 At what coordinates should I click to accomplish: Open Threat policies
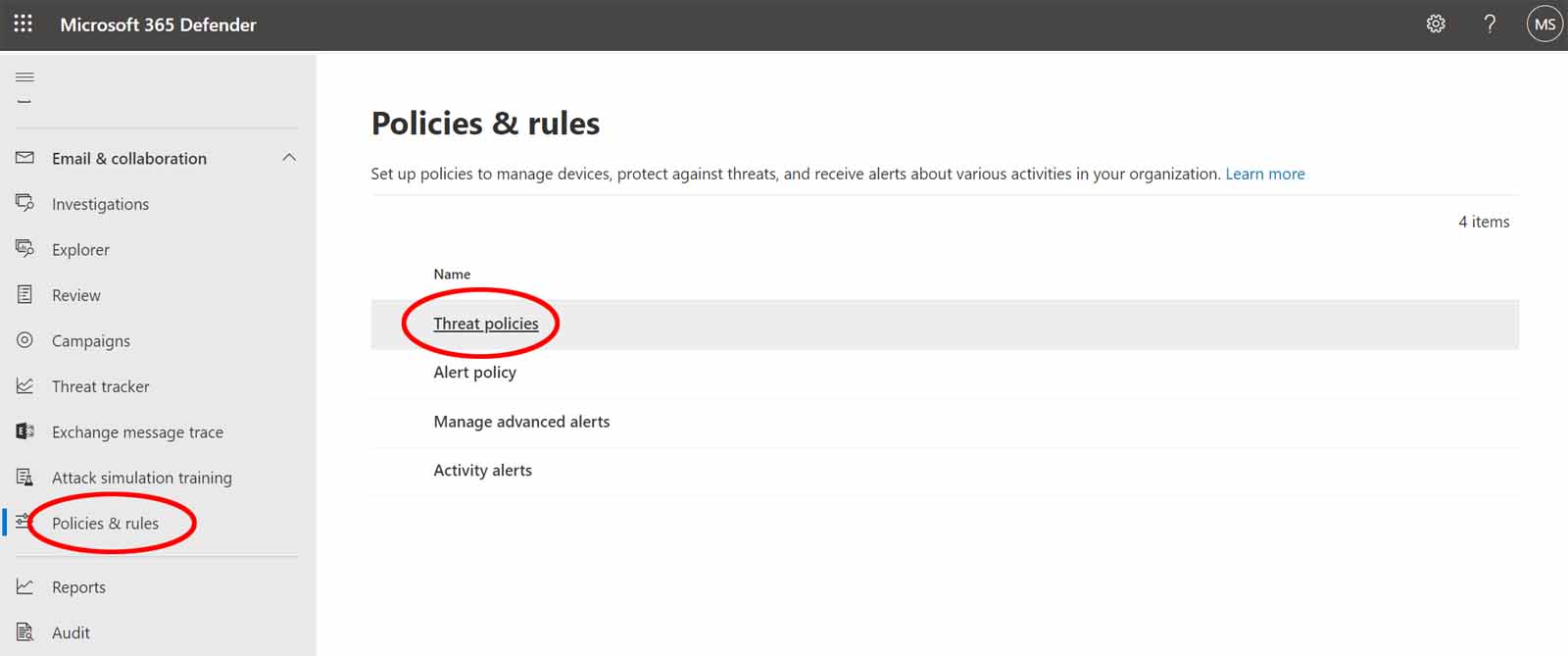tap(486, 323)
